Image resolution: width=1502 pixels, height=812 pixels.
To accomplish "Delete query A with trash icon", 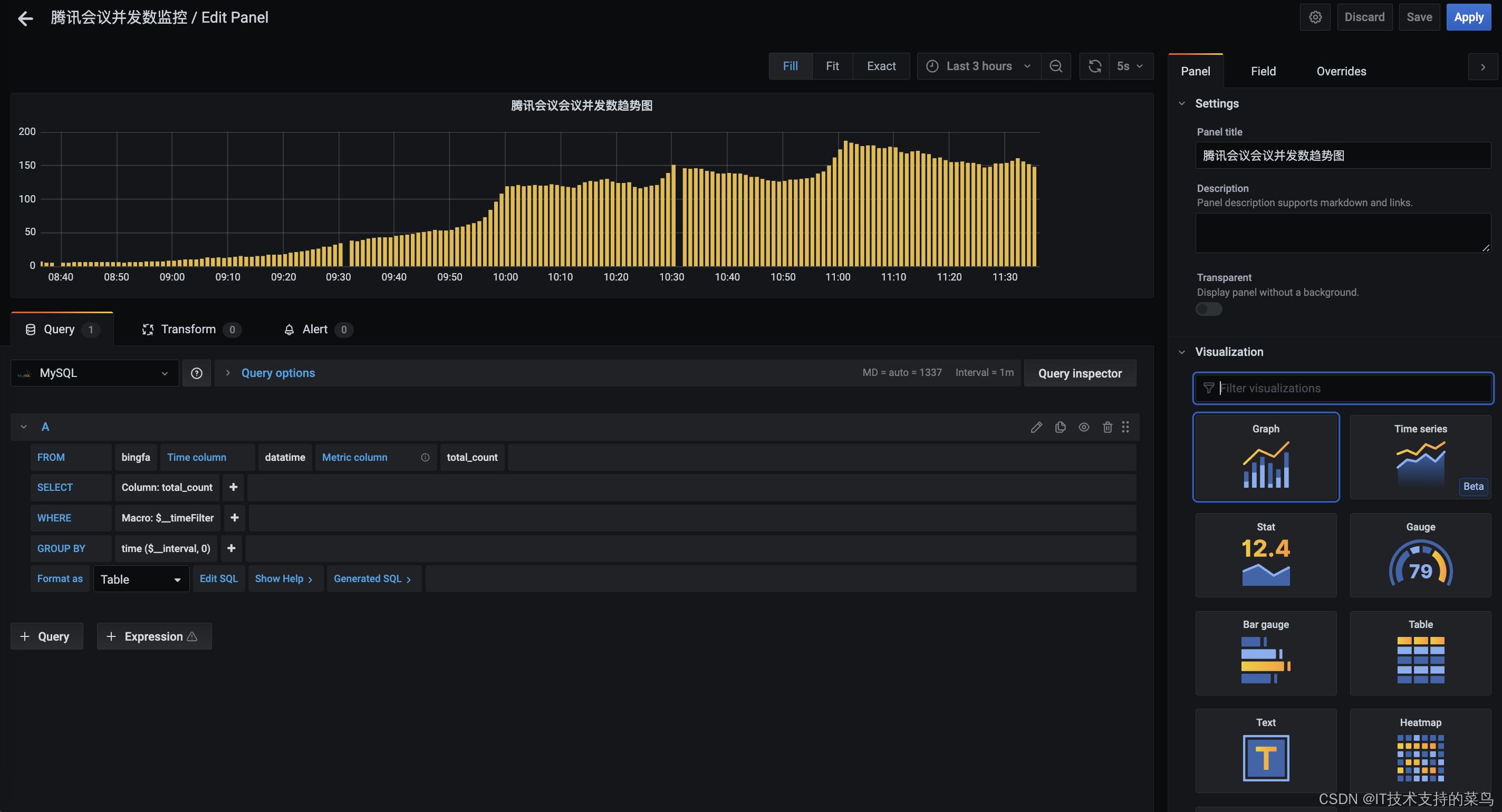I will pos(1108,427).
